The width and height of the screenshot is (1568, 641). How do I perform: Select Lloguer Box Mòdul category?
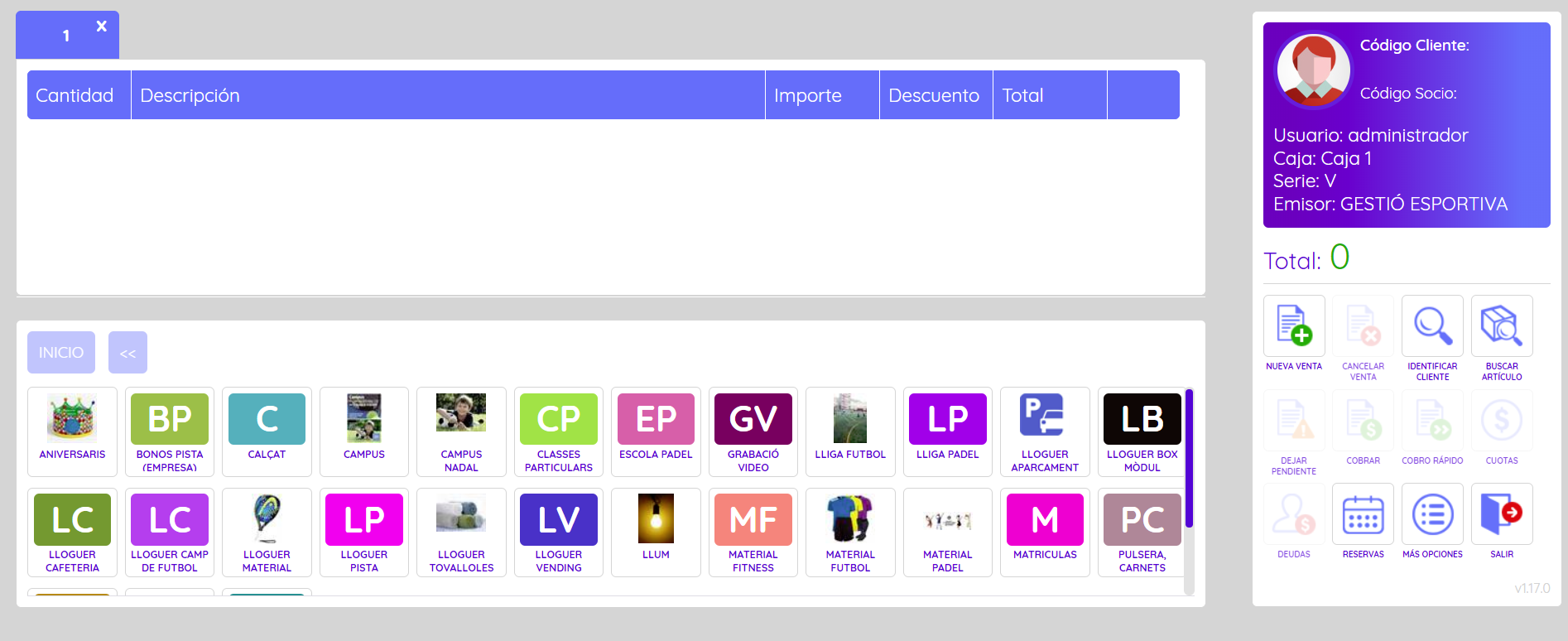tap(1142, 431)
